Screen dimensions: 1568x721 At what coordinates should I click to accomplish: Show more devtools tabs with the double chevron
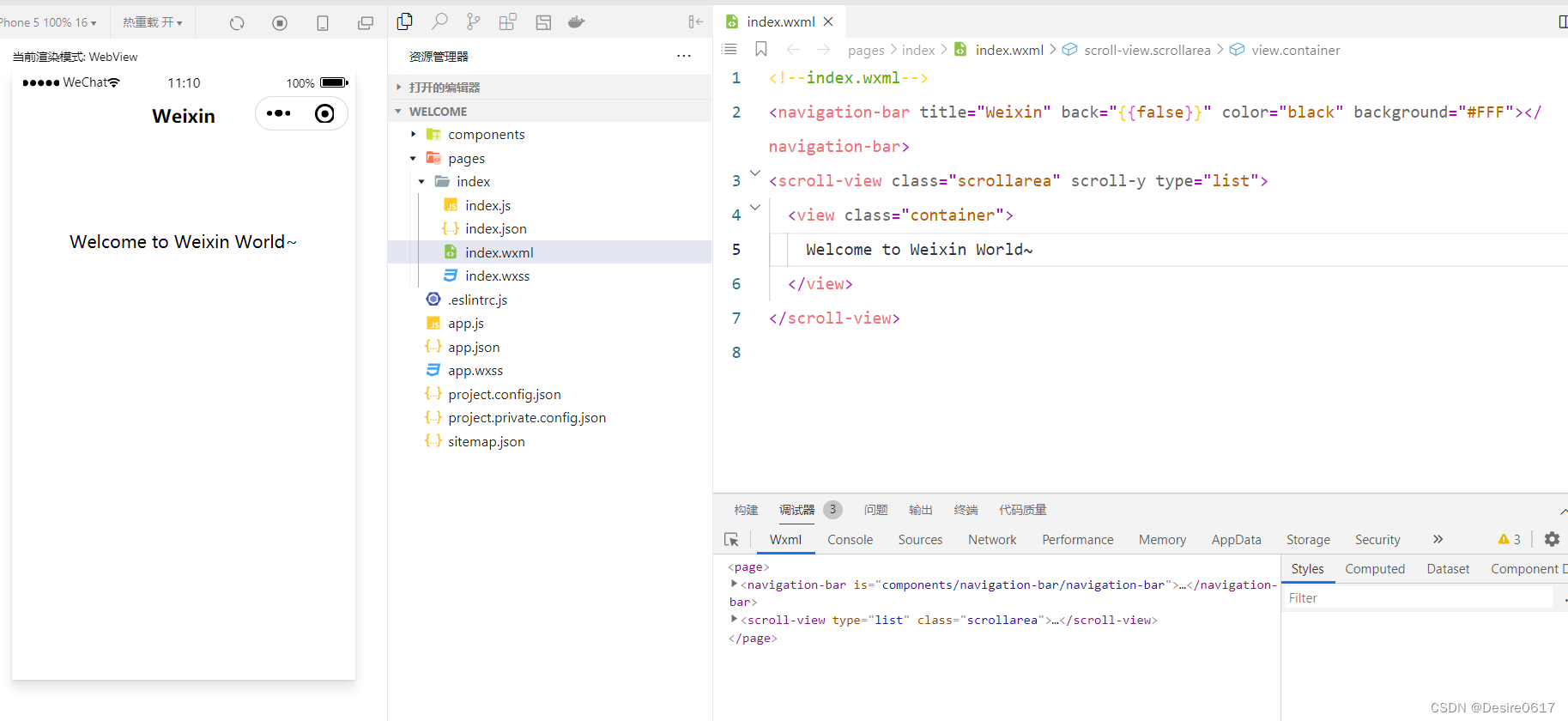[1438, 539]
